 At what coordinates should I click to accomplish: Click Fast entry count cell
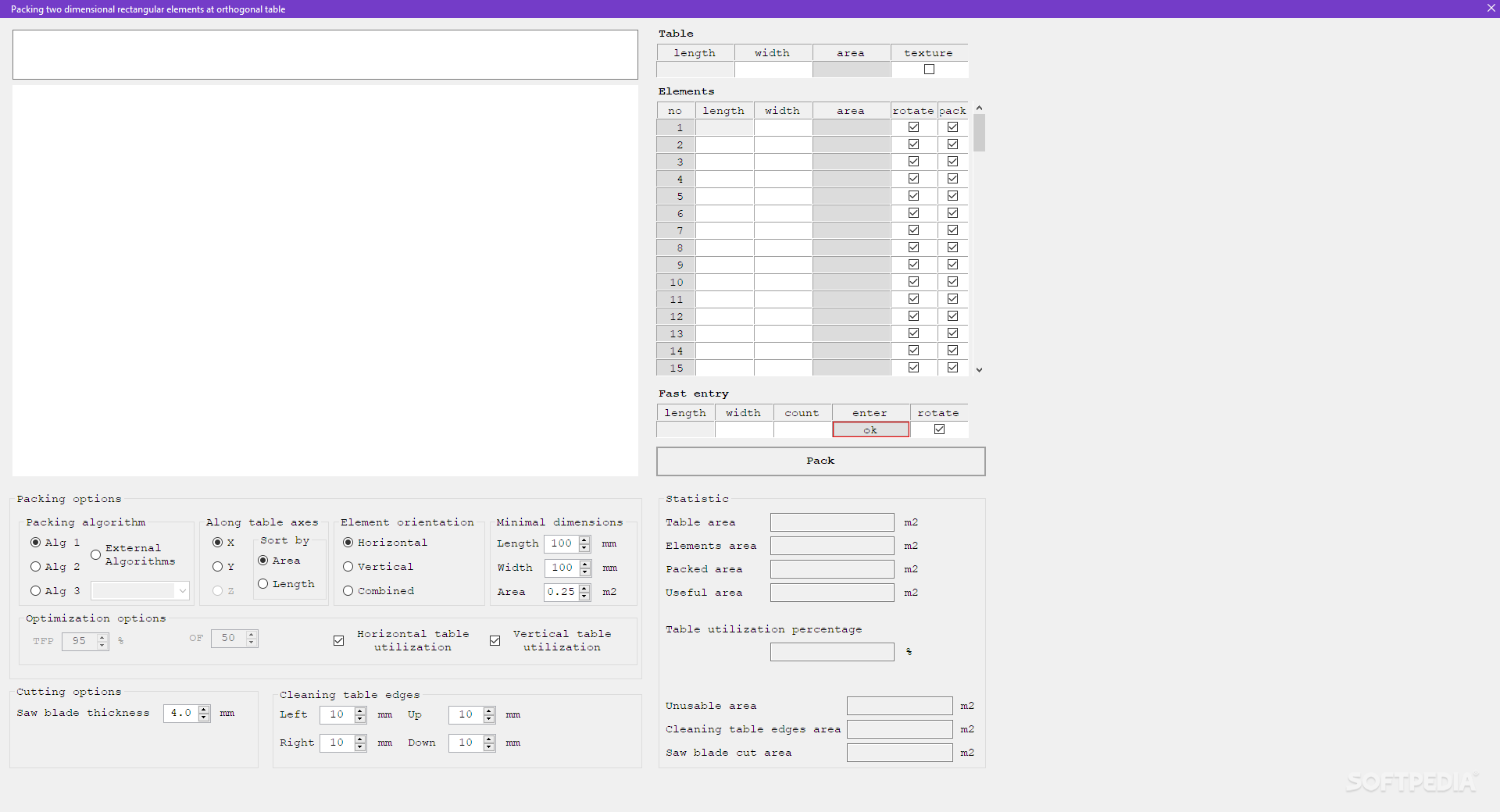pos(803,430)
